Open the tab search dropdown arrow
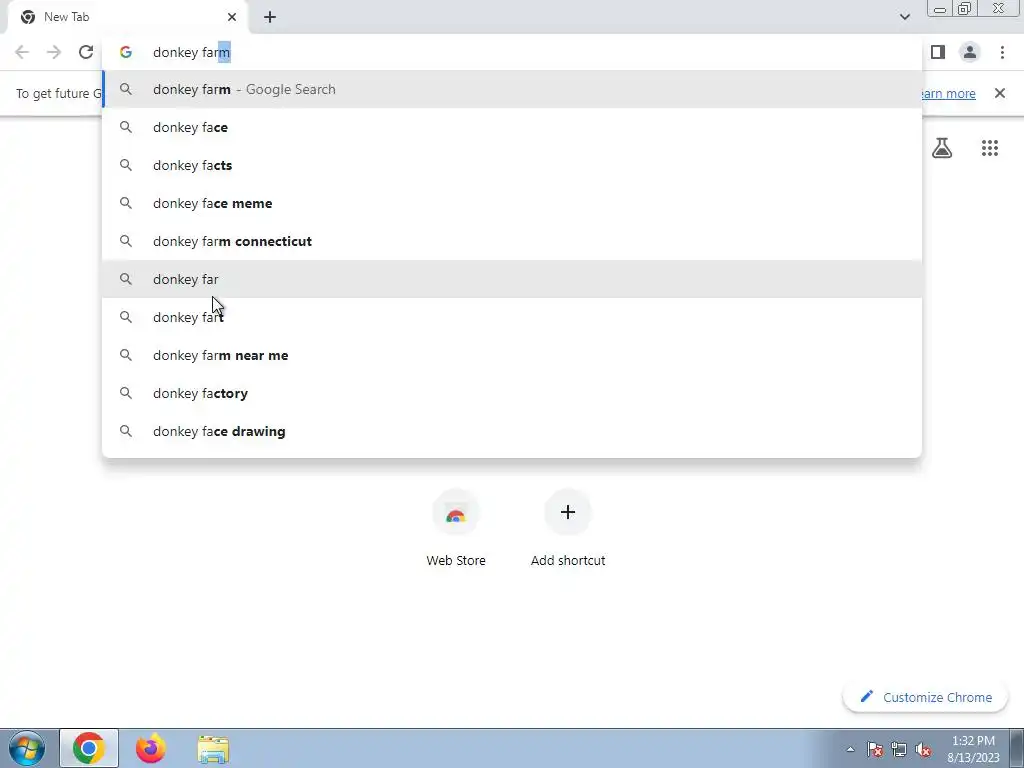Image resolution: width=1024 pixels, height=768 pixels. coord(904,17)
